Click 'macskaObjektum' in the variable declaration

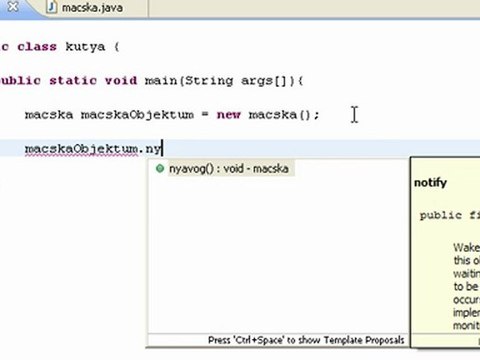[137, 115]
